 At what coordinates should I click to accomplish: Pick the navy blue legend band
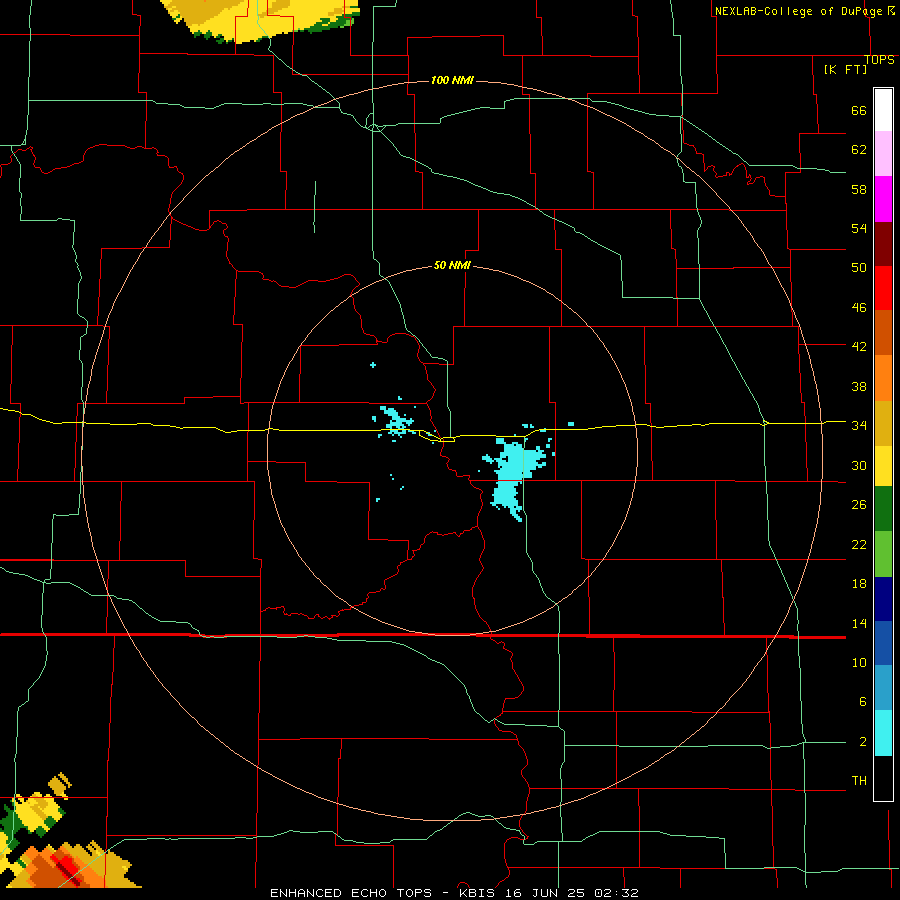tap(883, 599)
